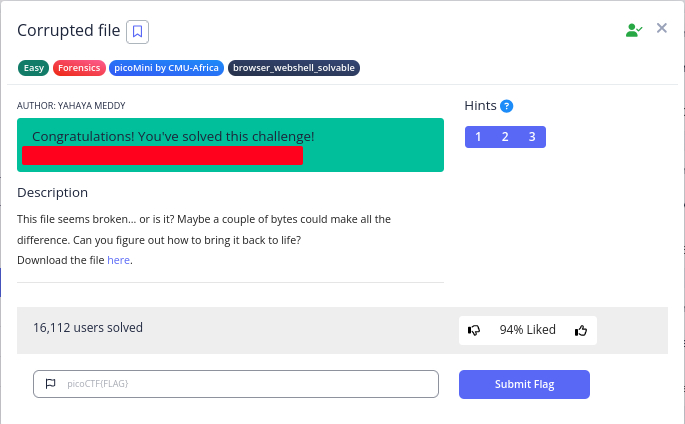Open hint number 3
This screenshot has height=424, width=685.
click(x=532, y=137)
